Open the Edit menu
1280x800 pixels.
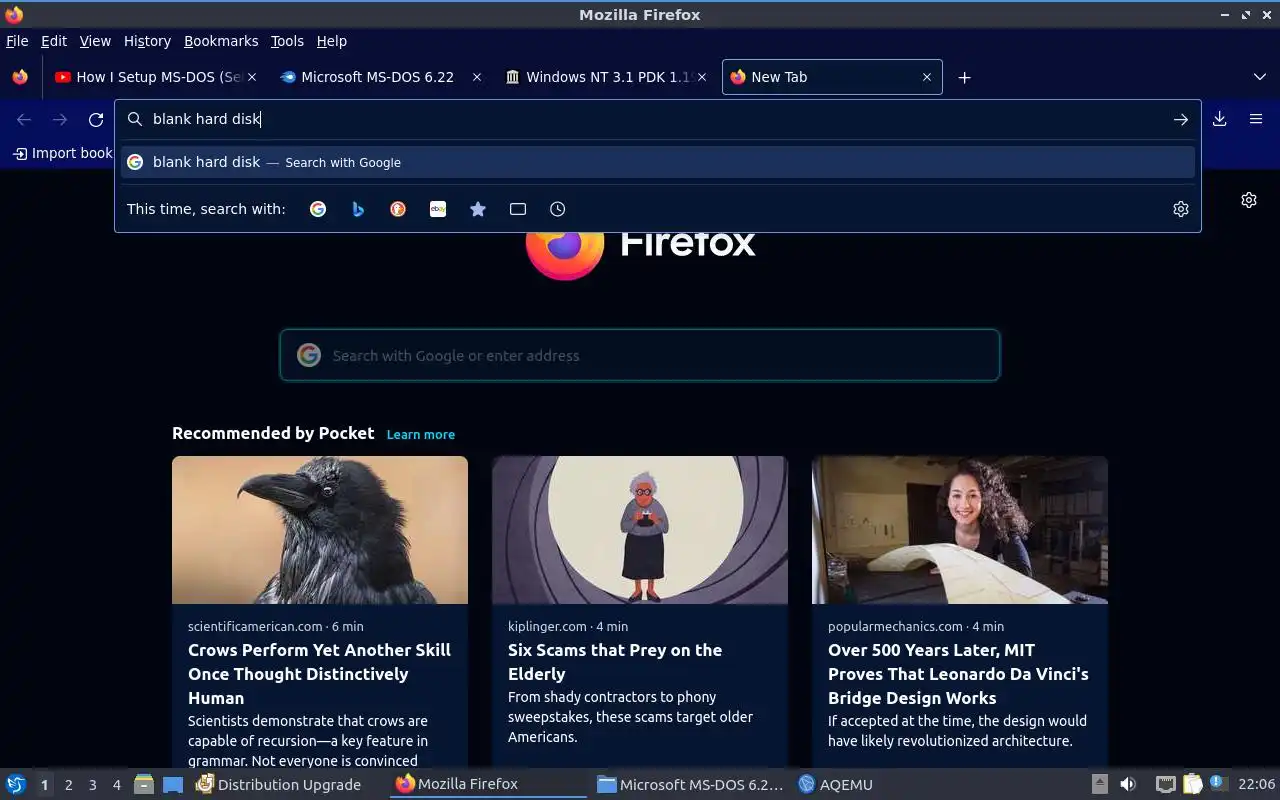point(54,41)
